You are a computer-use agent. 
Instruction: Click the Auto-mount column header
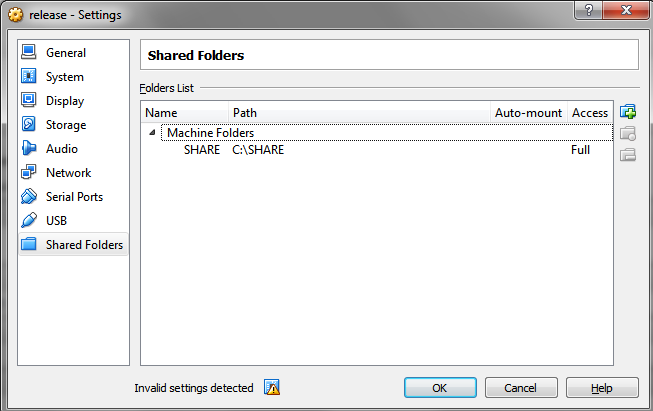click(x=529, y=112)
